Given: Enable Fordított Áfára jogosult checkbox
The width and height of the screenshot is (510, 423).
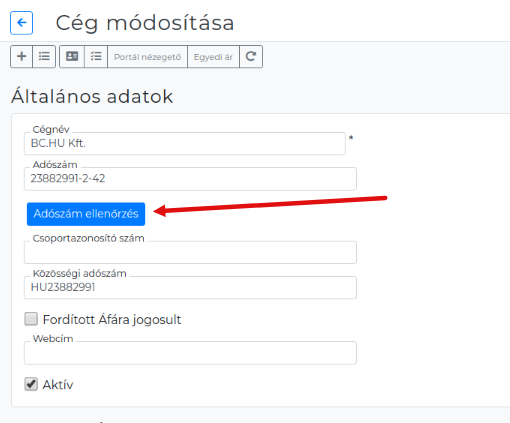Looking at the screenshot, I should pos(31,319).
